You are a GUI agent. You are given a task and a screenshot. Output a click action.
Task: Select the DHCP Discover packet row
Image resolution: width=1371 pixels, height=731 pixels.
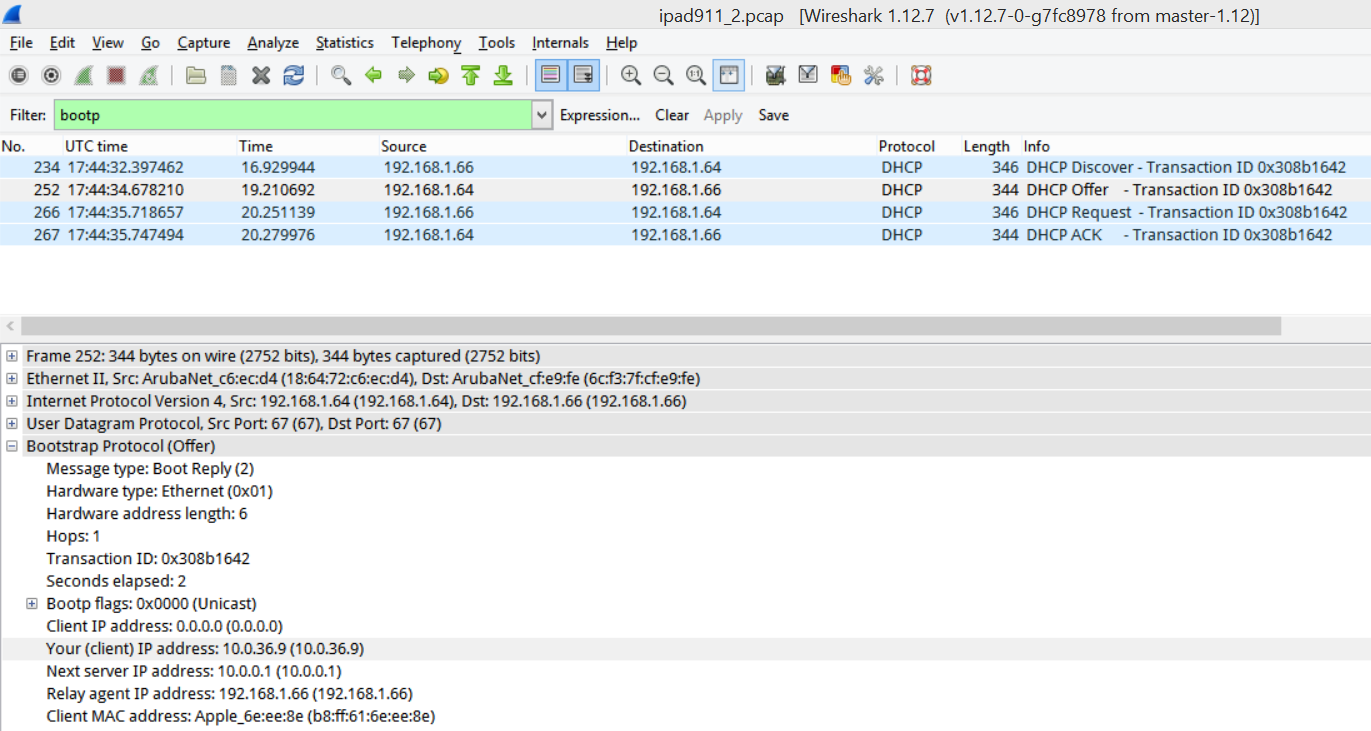click(685, 167)
